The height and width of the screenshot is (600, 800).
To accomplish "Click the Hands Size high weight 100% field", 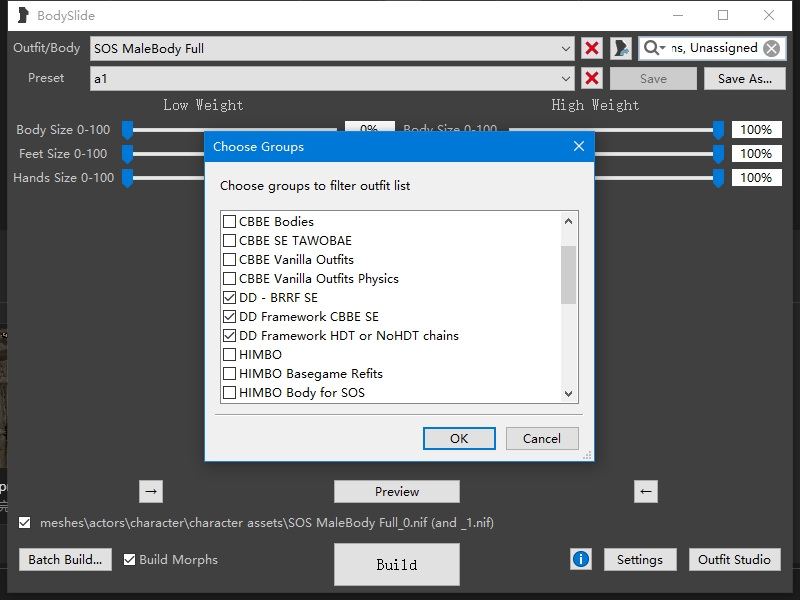I will [757, 178].
